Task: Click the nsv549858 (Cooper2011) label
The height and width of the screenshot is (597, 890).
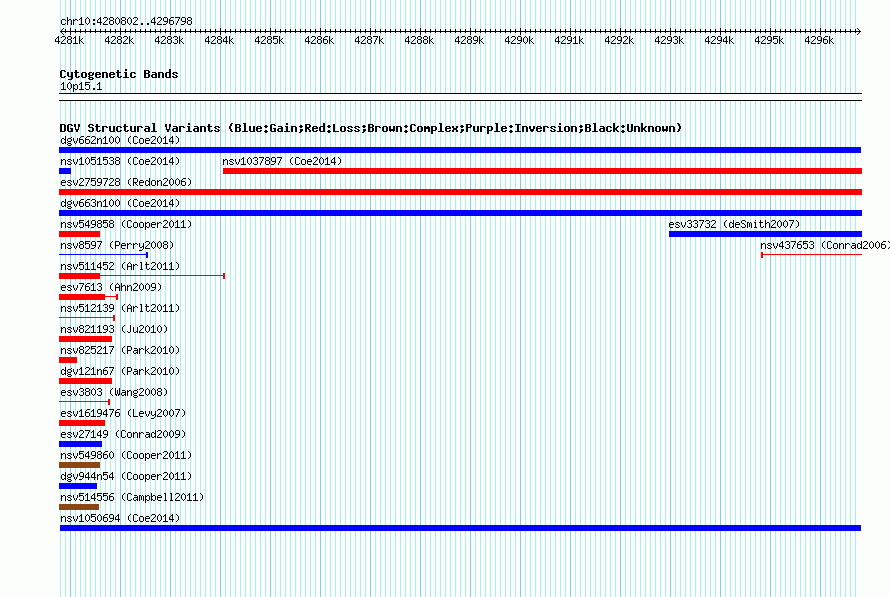Action: click(x=126, y=224)
